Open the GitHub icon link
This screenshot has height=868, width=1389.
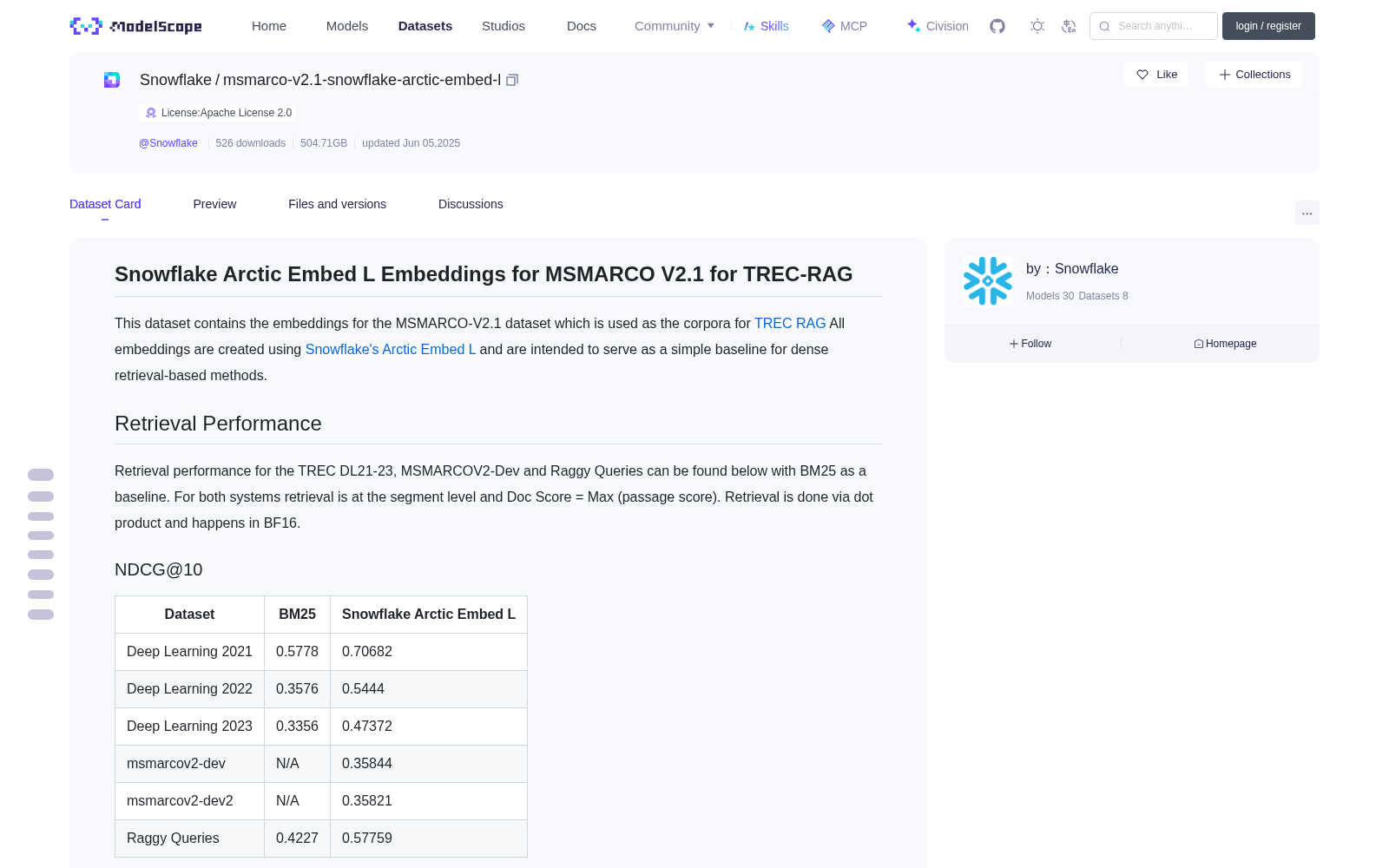click(x=997, y=26)
